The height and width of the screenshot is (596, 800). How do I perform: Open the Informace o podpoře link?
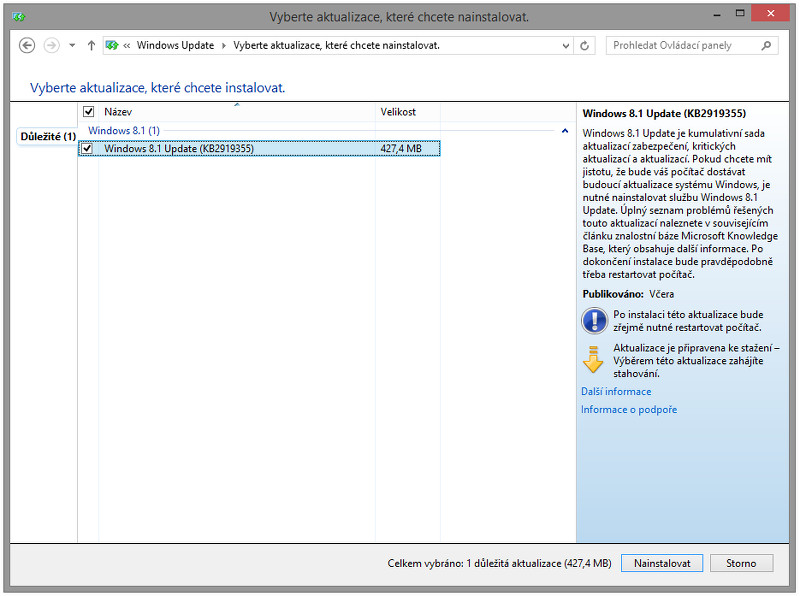point(629,409)
